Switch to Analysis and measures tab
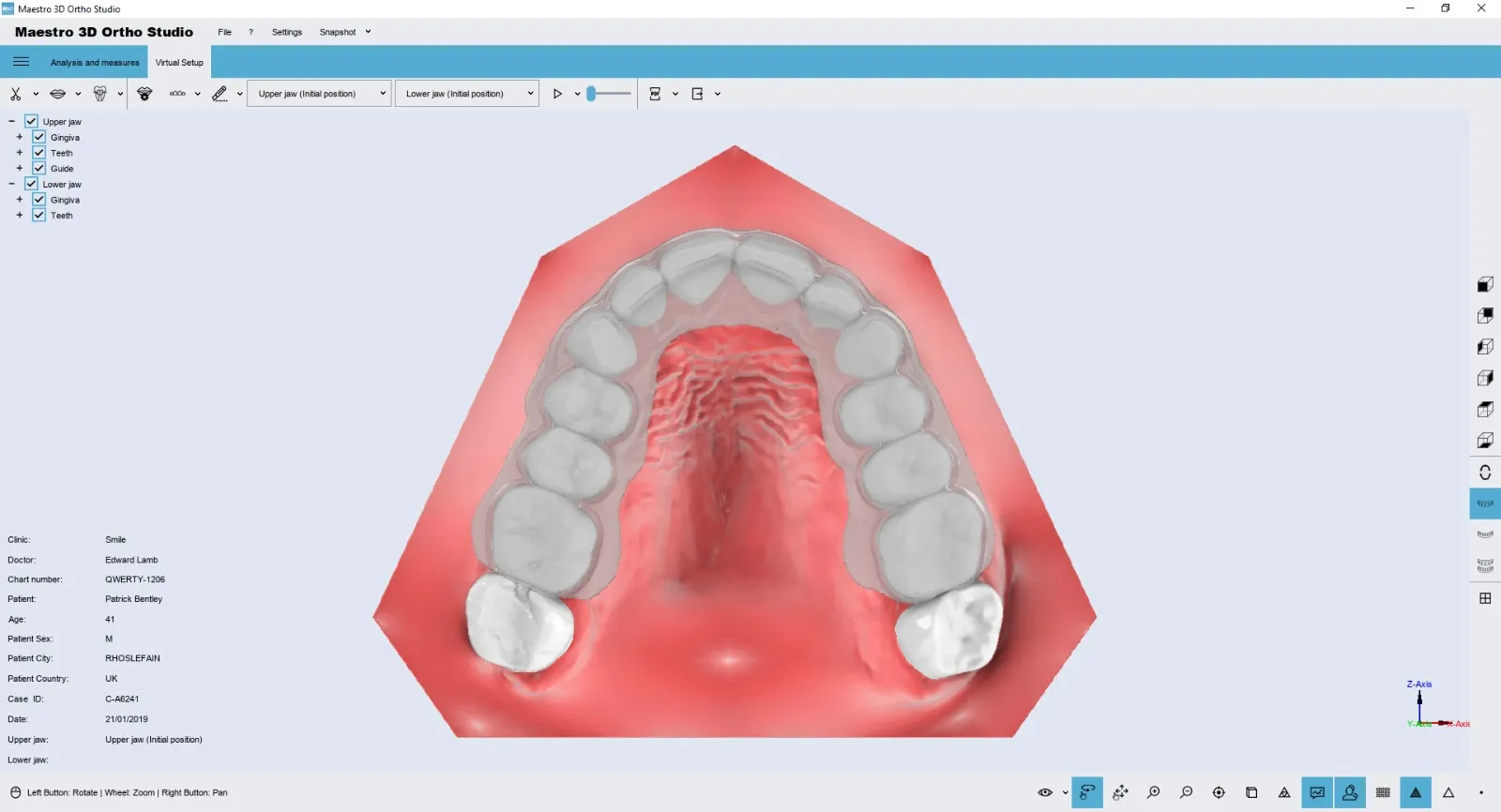 coord(95,63)
